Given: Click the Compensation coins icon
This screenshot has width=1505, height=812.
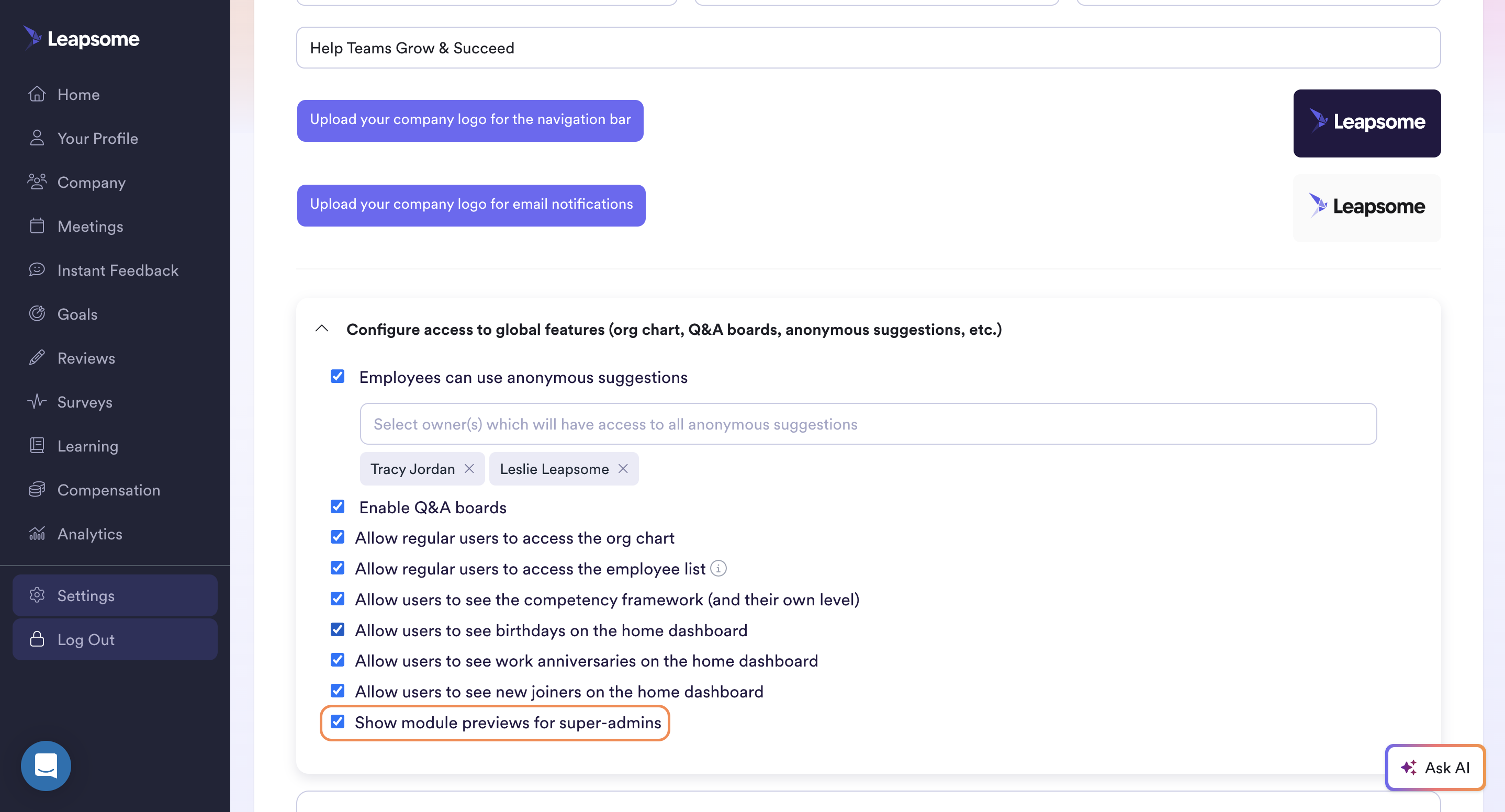Looking at the screenshot, I should pyautogui.click(x=37, y=490).
